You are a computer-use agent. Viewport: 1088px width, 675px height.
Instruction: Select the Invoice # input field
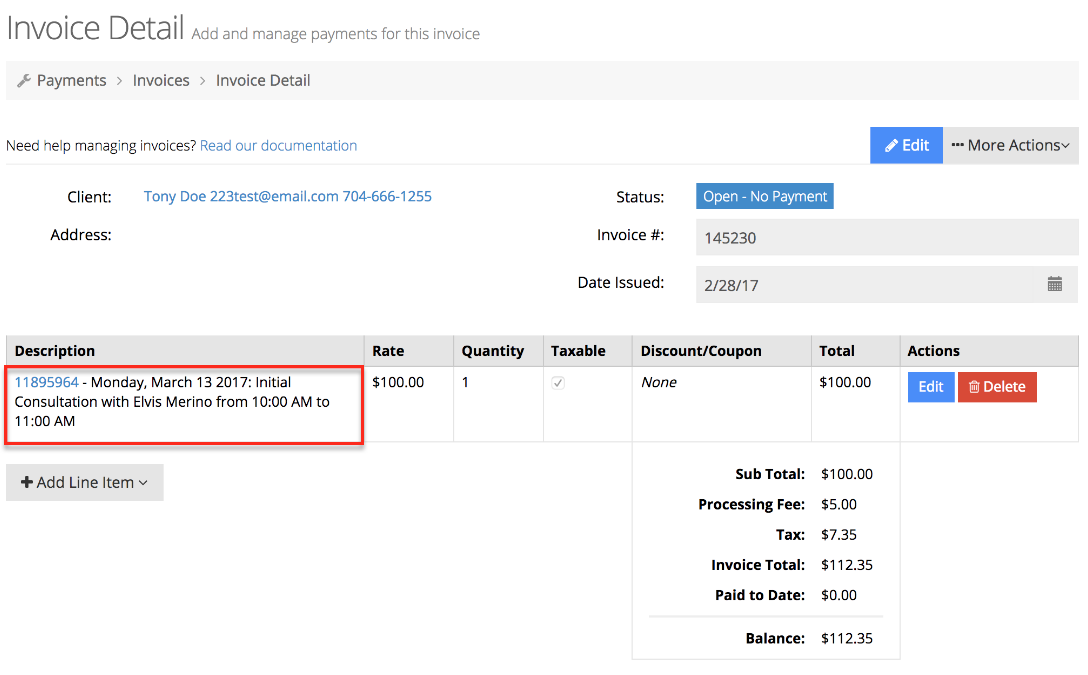click(886, 237)
